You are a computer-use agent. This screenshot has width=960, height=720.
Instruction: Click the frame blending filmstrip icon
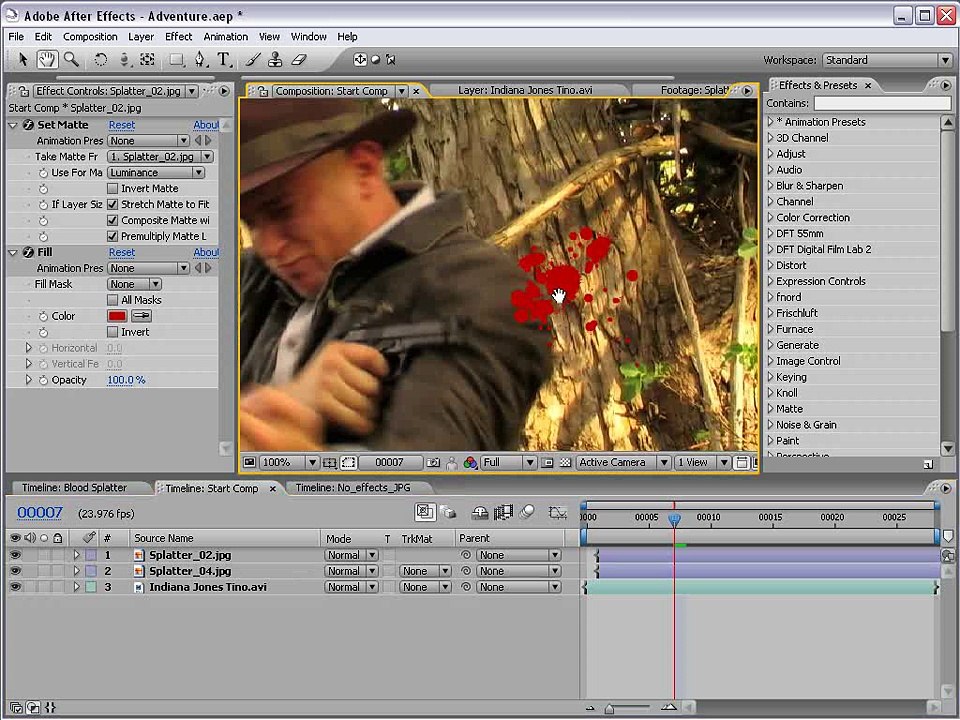point(503,512)
